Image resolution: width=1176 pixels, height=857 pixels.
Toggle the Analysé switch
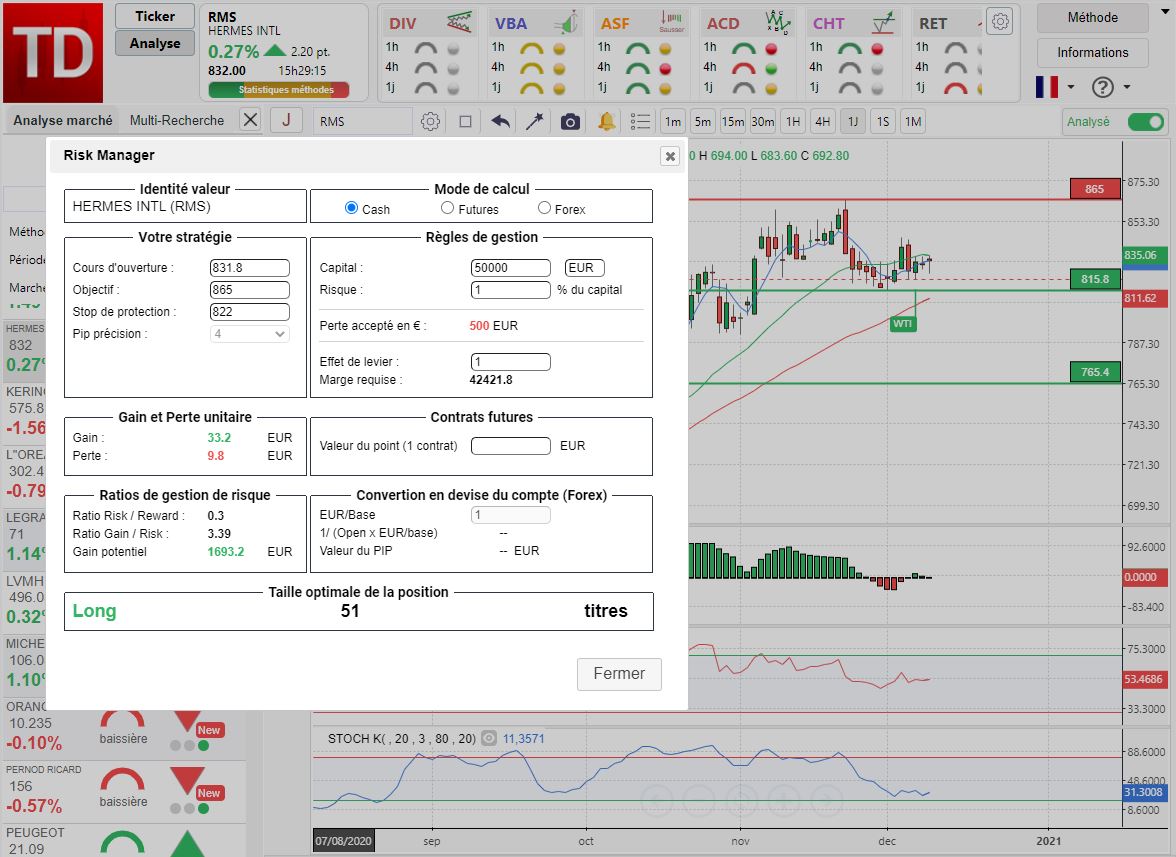[1146, 121]
